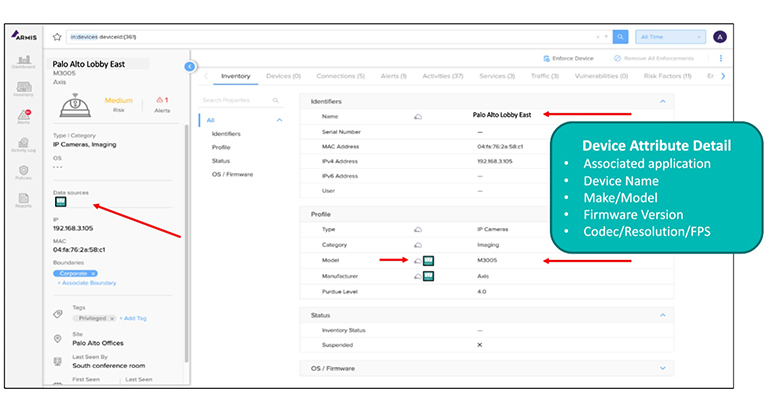
Task: Switch to the Alerts (1) tab
Action: click(393, 76)
